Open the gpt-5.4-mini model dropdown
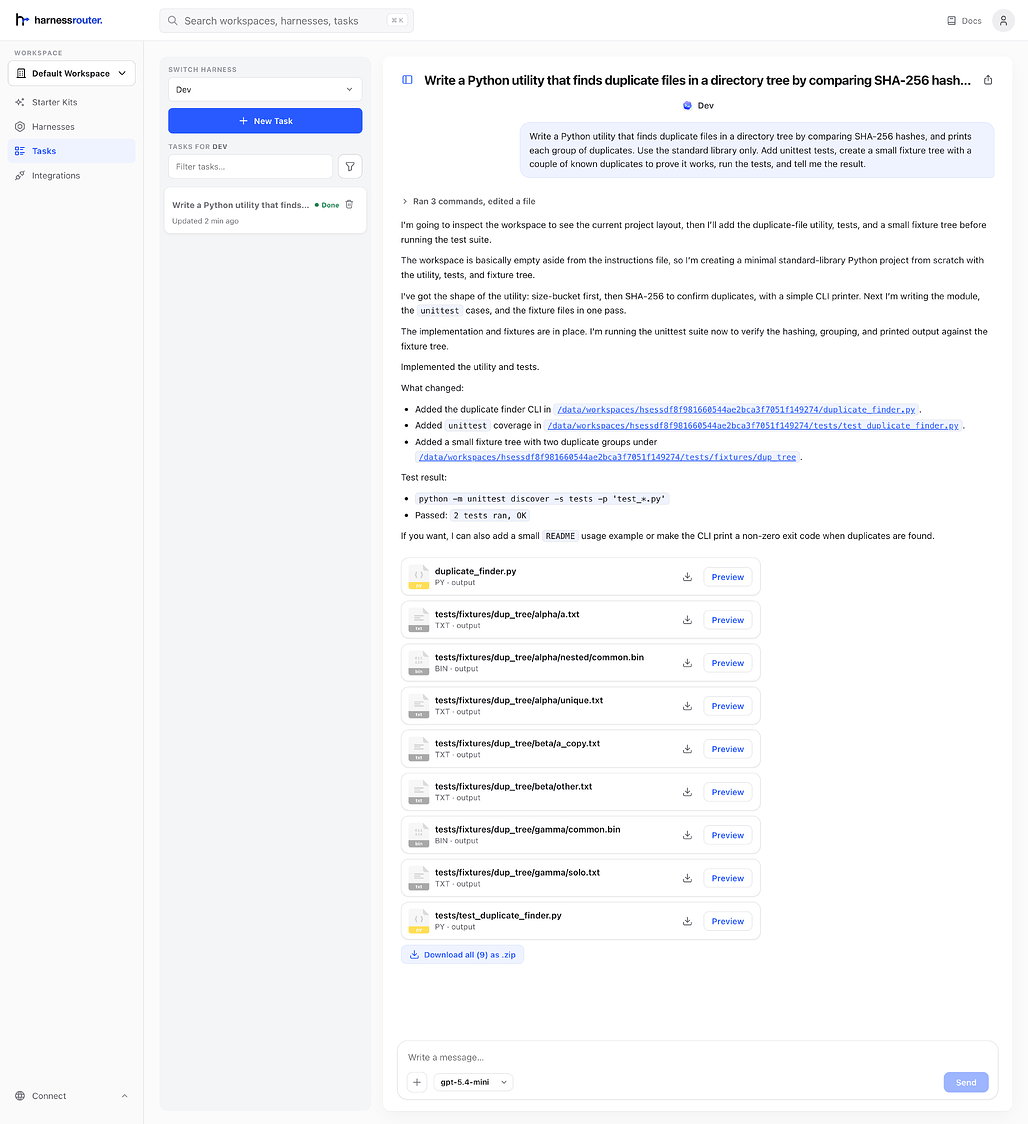This screenshot has height=1124, width=1028. point(473,1082)
